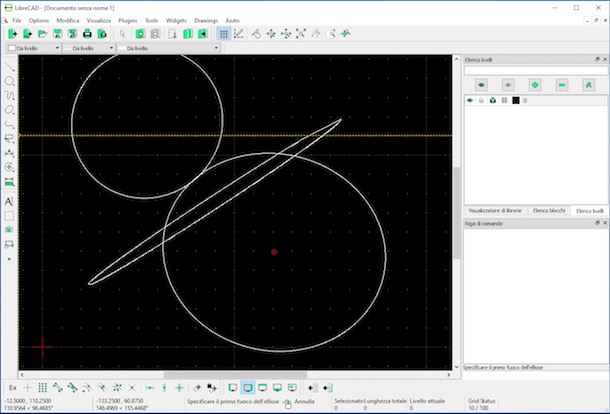This screenshot has width=610, height=414.
Task: Open the Visualizza menu
Action: pos(98,20)
